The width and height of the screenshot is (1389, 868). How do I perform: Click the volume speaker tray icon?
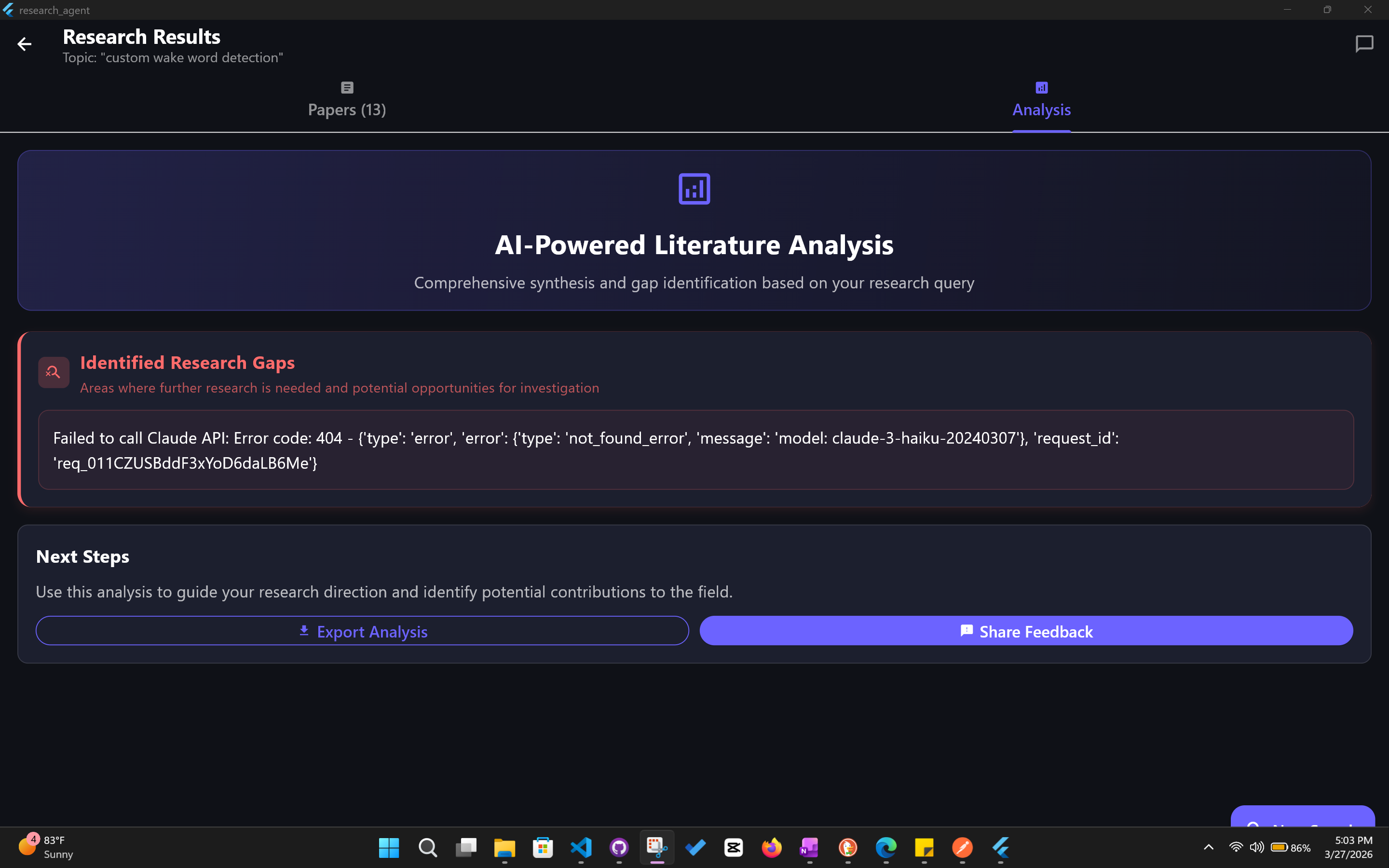tap(1256, 847)
